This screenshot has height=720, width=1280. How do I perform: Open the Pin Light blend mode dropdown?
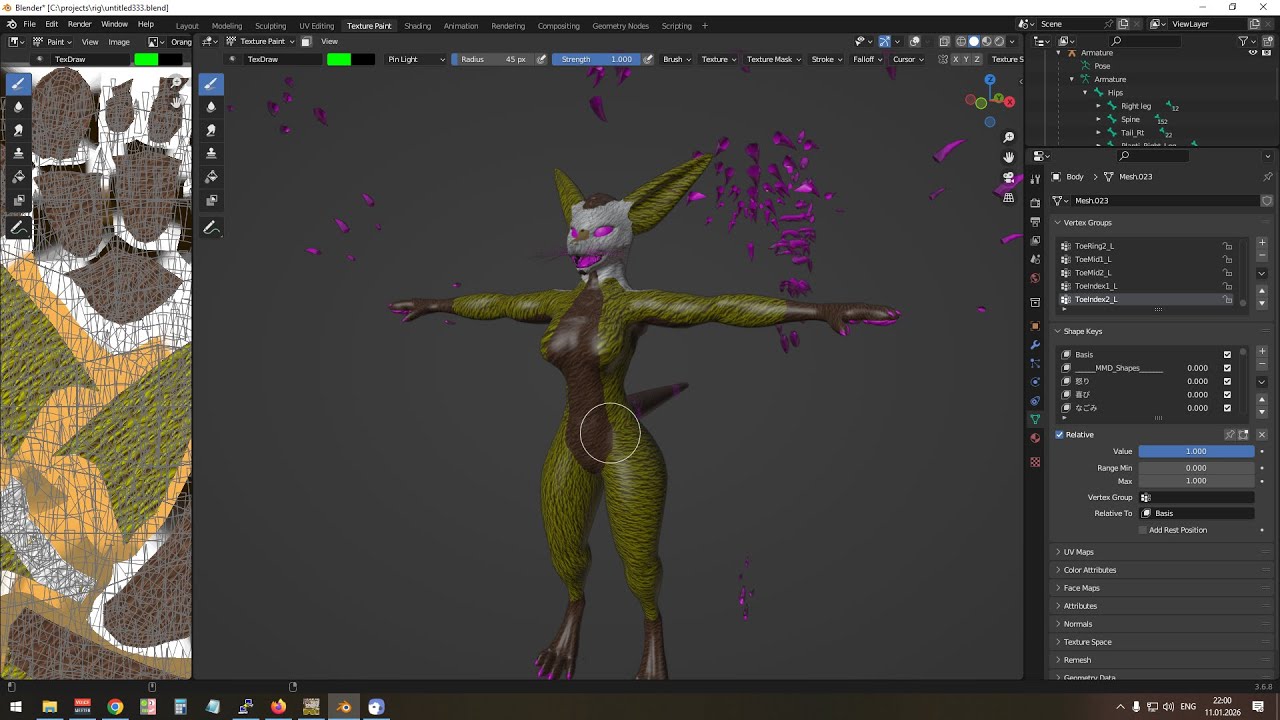[x=416, y=59]
